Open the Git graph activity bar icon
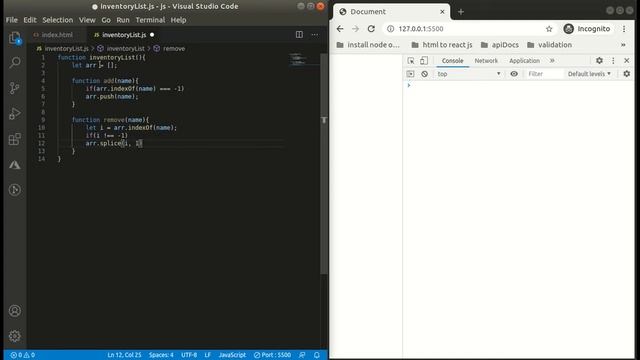The height and width of the screenshot is (360, 640). [15, 190]
